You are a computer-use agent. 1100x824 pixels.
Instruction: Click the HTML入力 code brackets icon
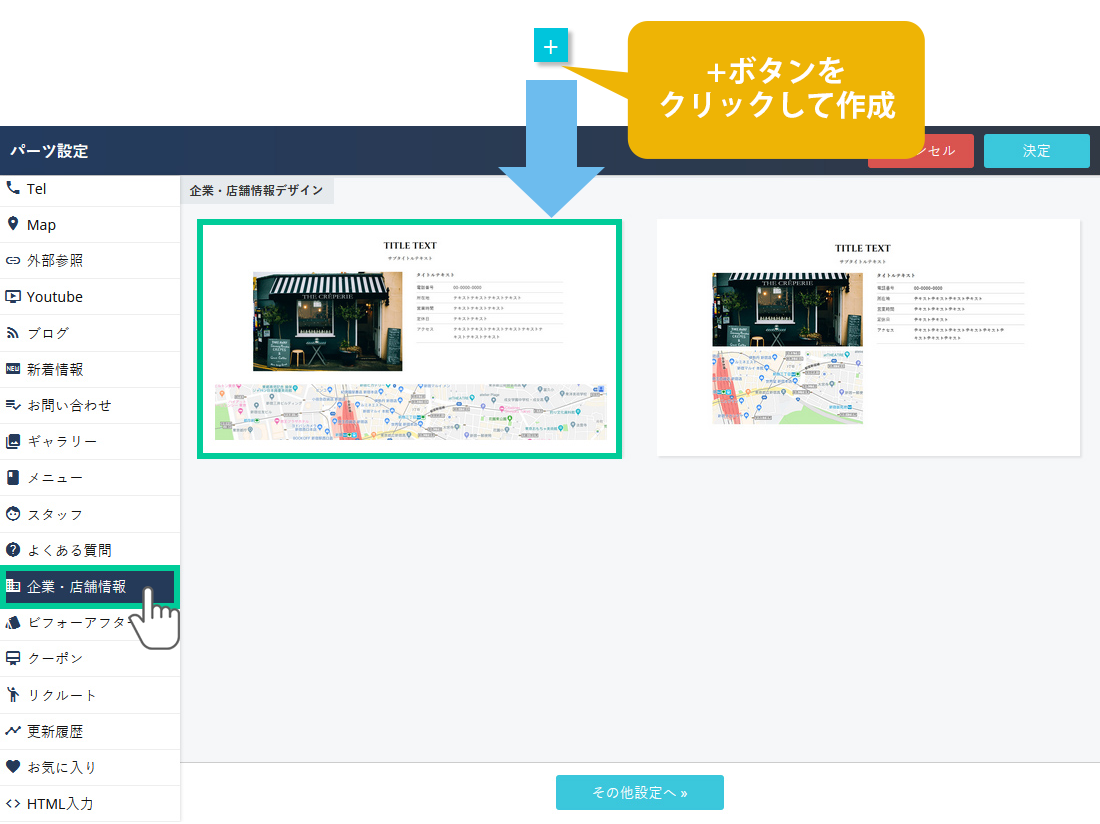point(13,803)
